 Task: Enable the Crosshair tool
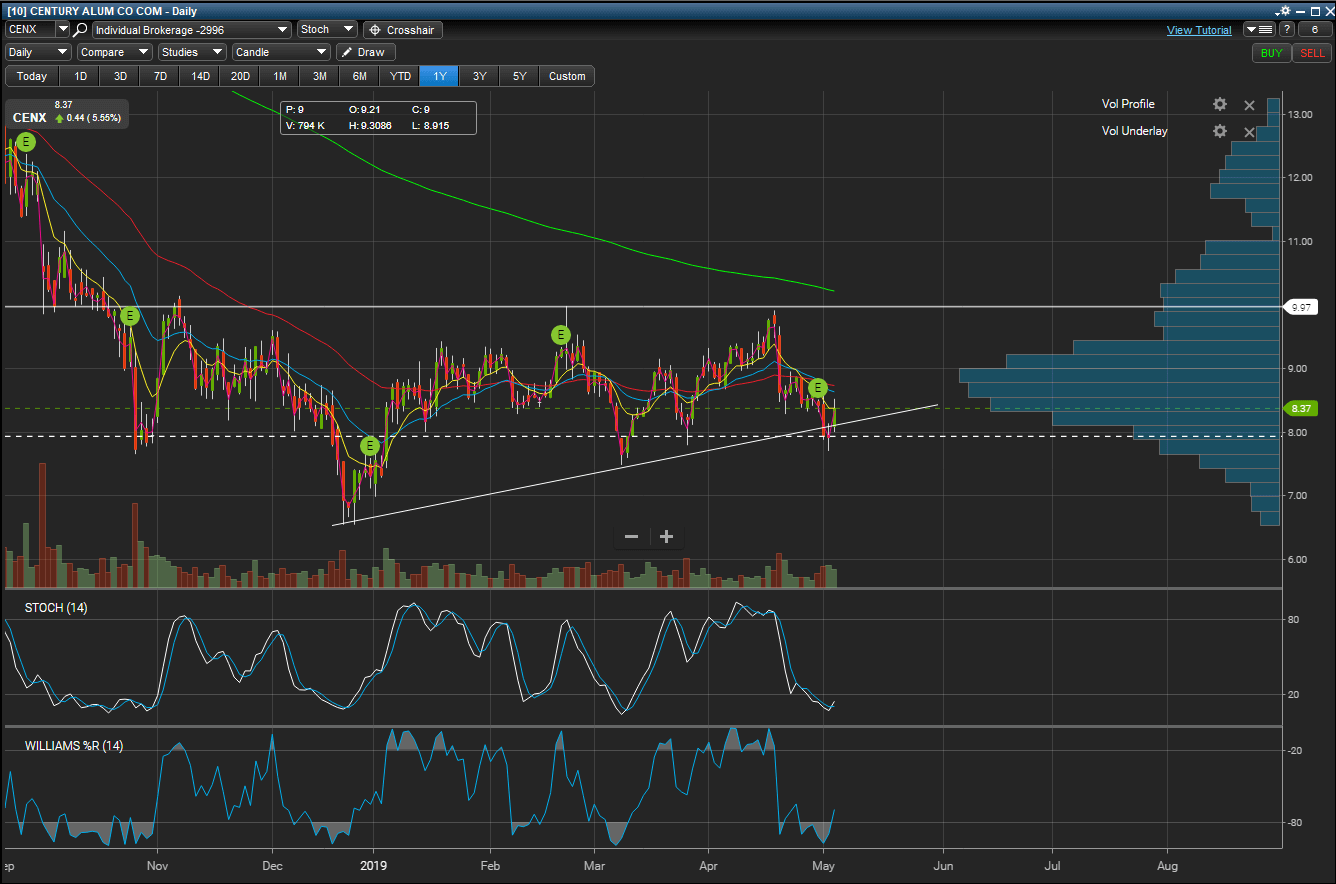402,30
